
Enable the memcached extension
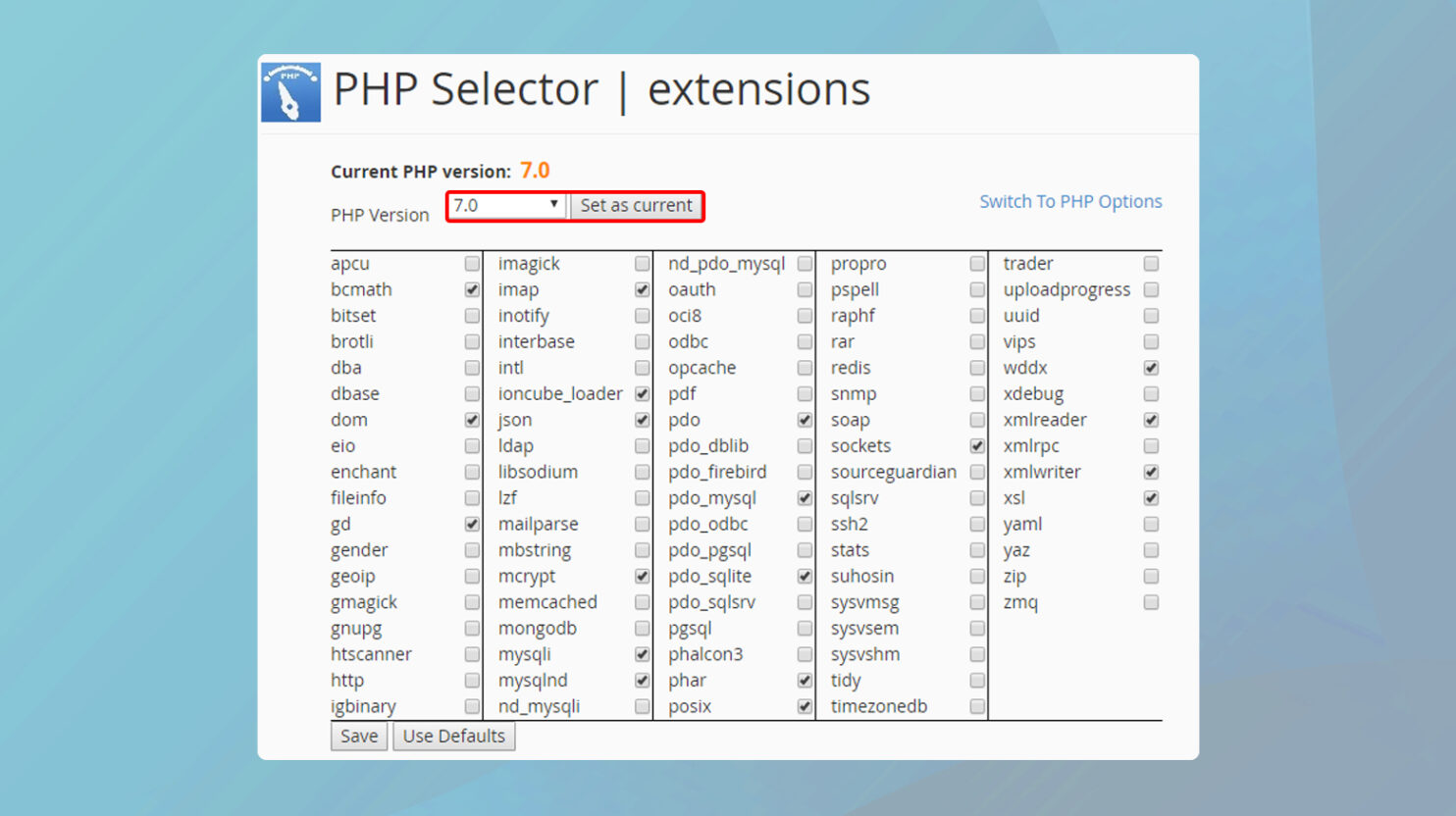642,601
